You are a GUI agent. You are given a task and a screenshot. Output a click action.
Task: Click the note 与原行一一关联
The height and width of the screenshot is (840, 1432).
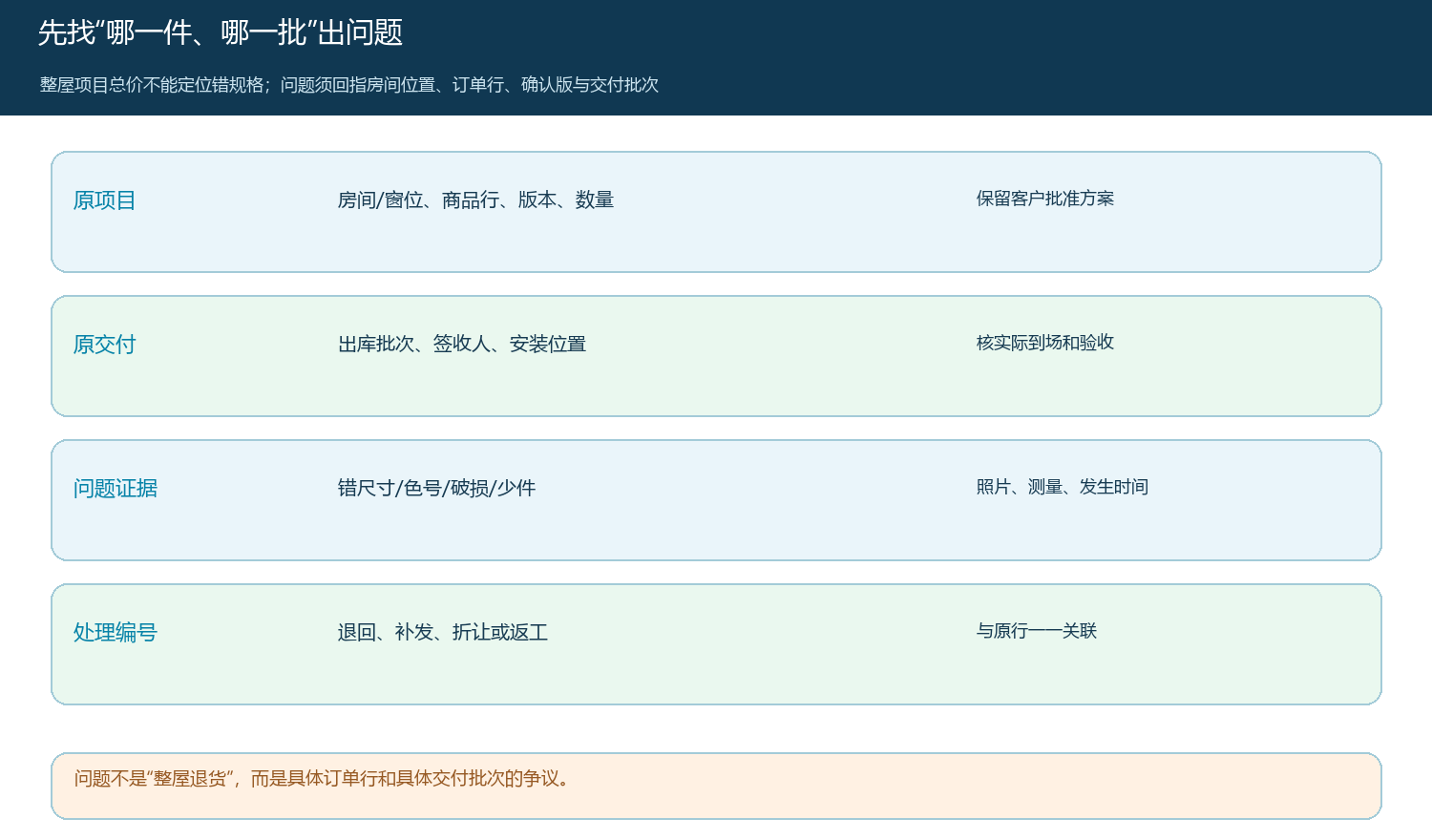(1037, 631)
